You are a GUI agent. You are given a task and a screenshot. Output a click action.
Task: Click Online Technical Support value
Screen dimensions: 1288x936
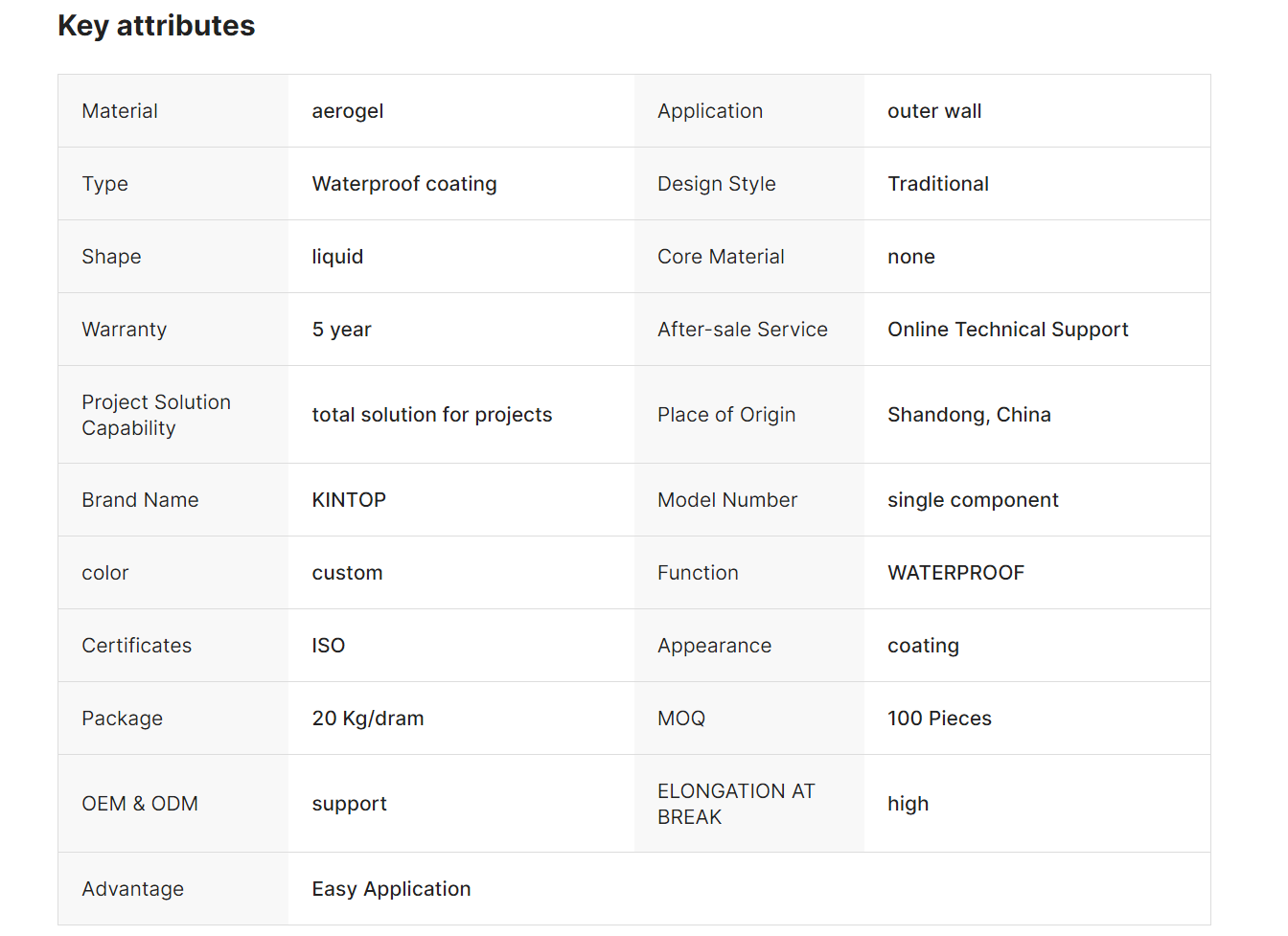pyautogui.click(x=1007, y=330)
